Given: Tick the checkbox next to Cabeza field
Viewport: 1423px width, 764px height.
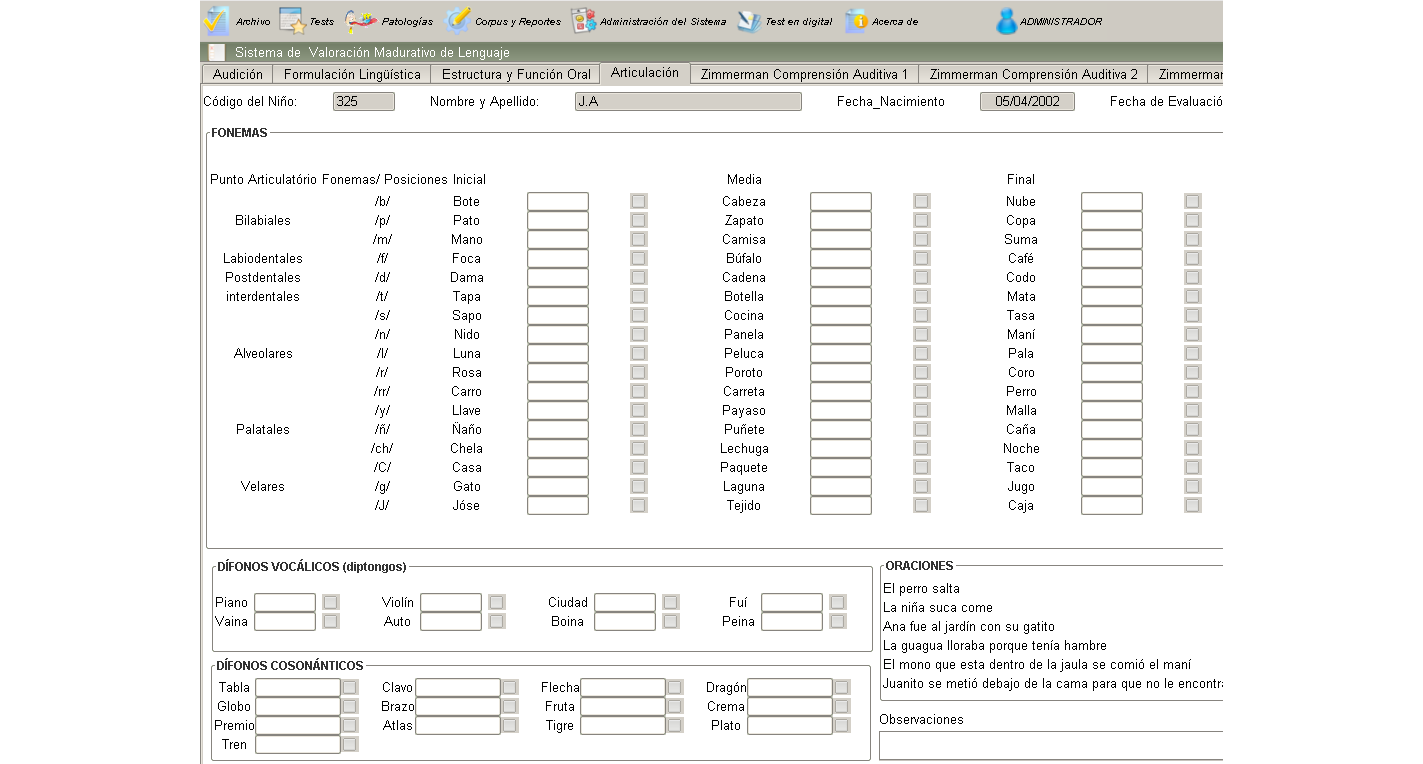Looking at the screenshot, I should tap(922, 201).
